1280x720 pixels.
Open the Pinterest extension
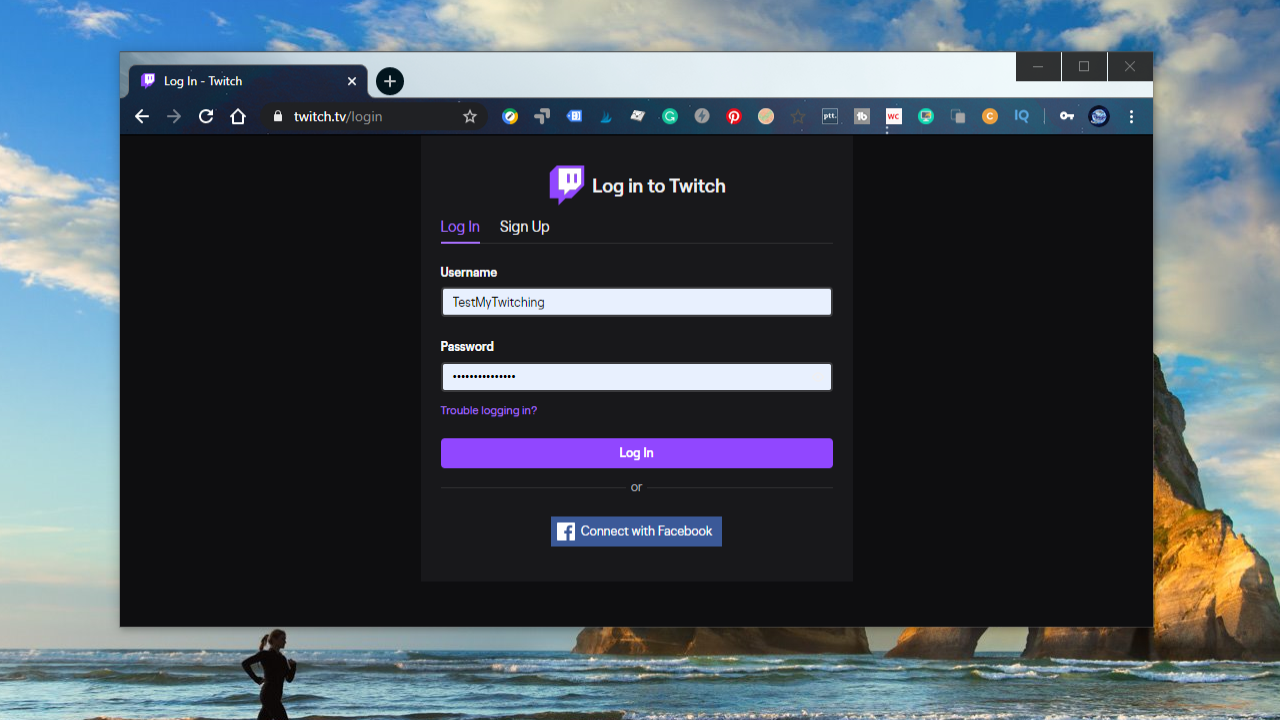click(734, 116)
